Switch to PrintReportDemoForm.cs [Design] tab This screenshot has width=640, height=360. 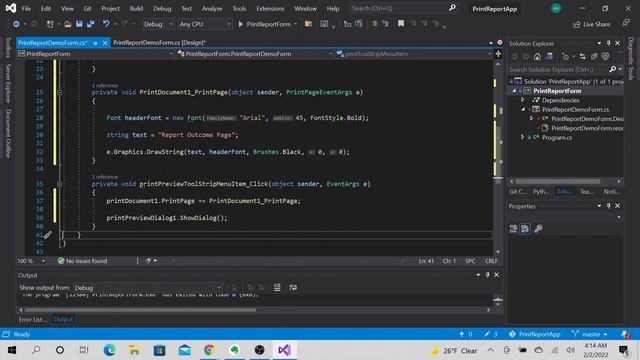point(159,42)
